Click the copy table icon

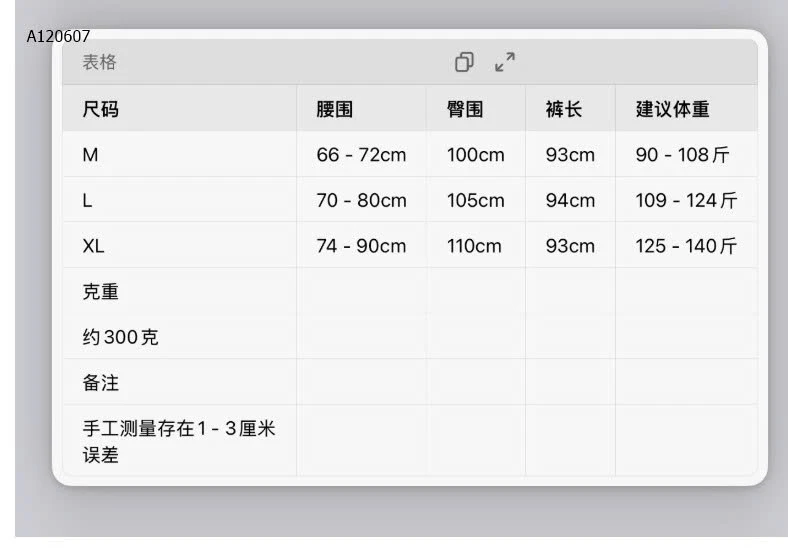click(464, 62)
